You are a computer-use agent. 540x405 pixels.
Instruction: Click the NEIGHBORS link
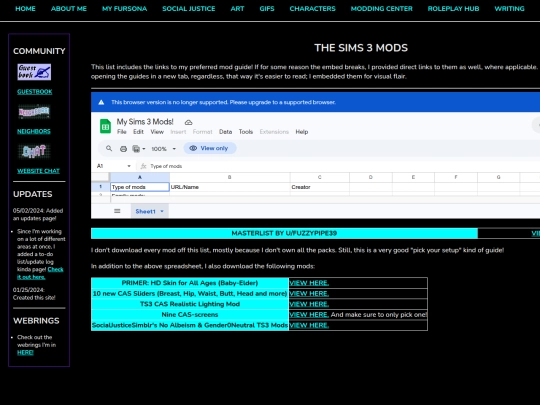coord(34,131)
